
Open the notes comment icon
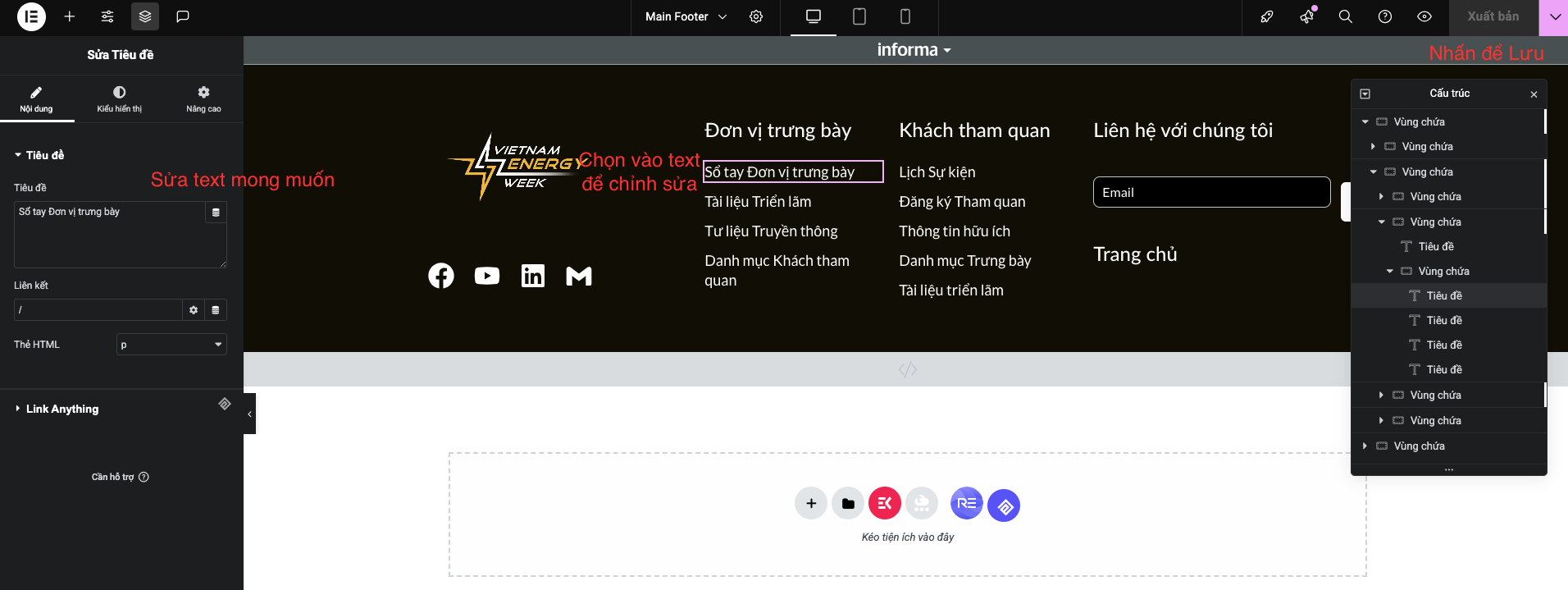pyautogui.click(x=183, y=16)
